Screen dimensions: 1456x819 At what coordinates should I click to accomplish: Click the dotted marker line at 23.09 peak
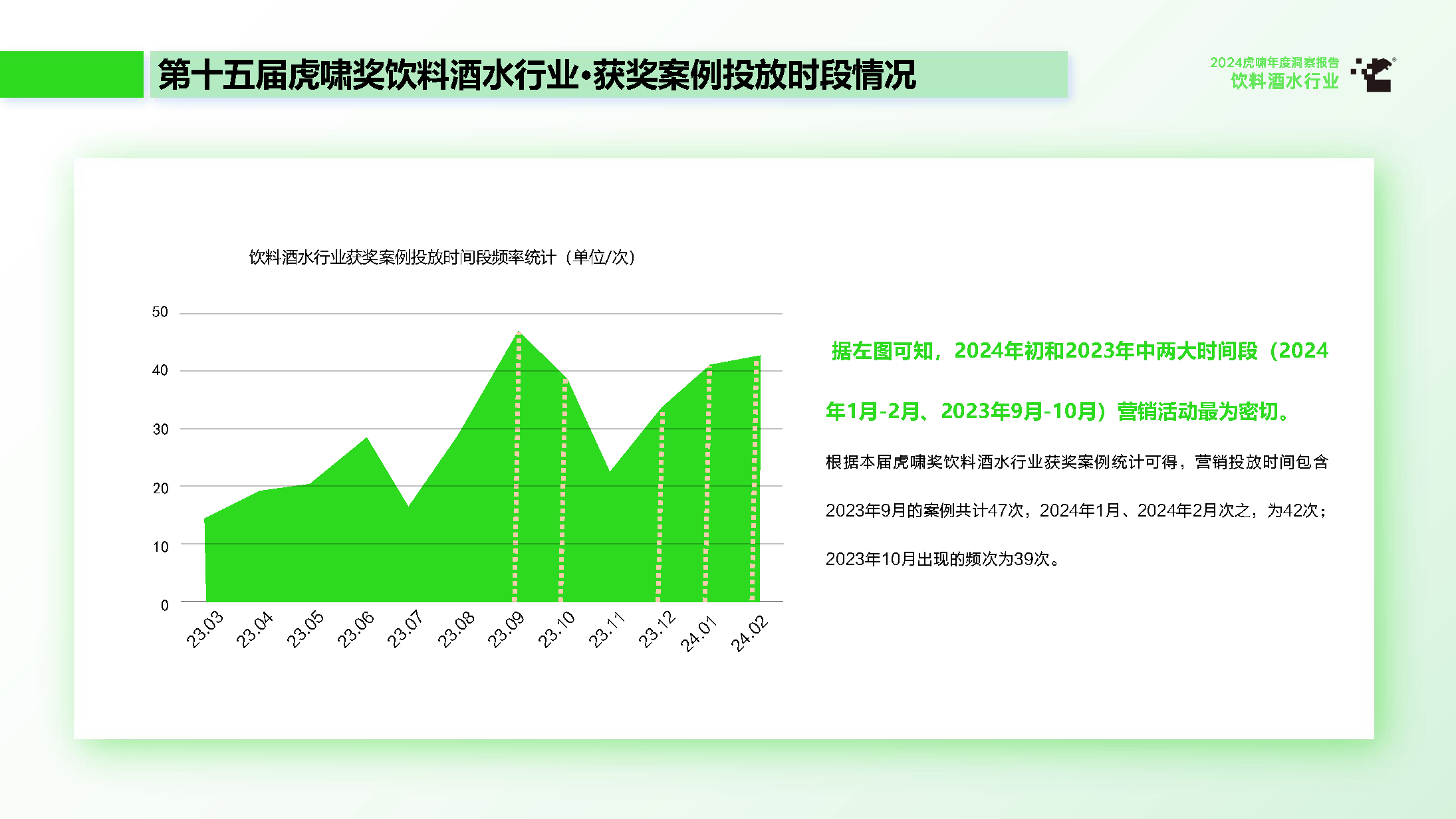517,467
